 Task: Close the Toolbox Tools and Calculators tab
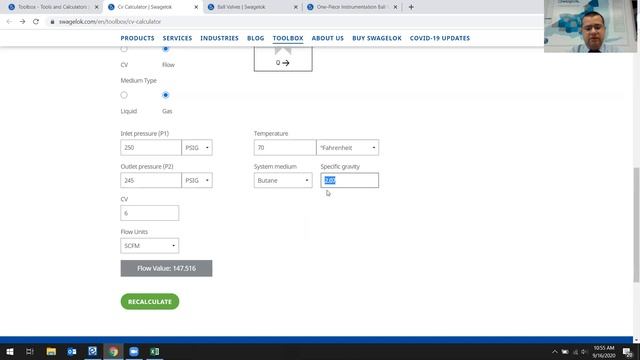(x=97, y=7)
